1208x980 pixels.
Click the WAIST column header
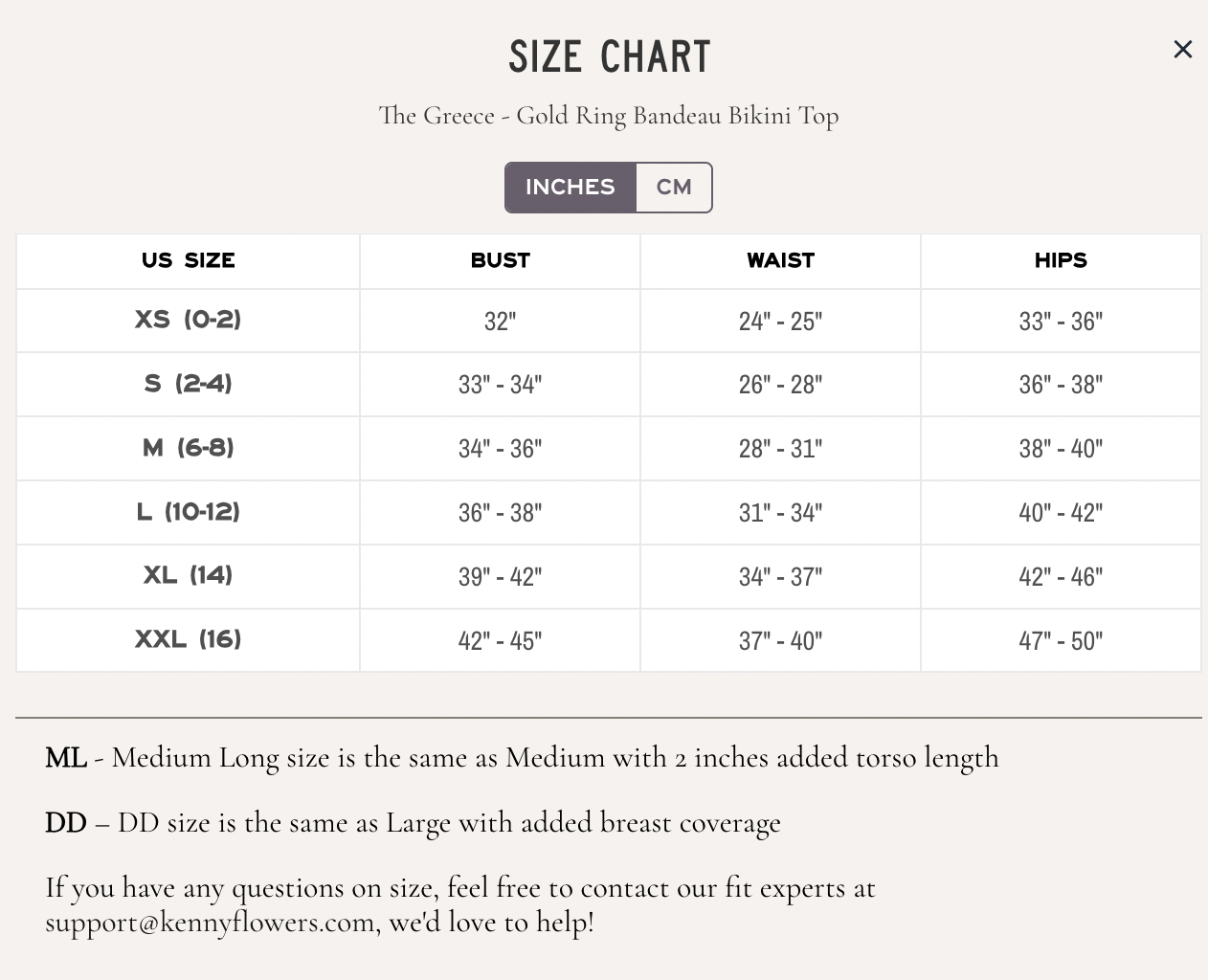(x=780, y=260)
